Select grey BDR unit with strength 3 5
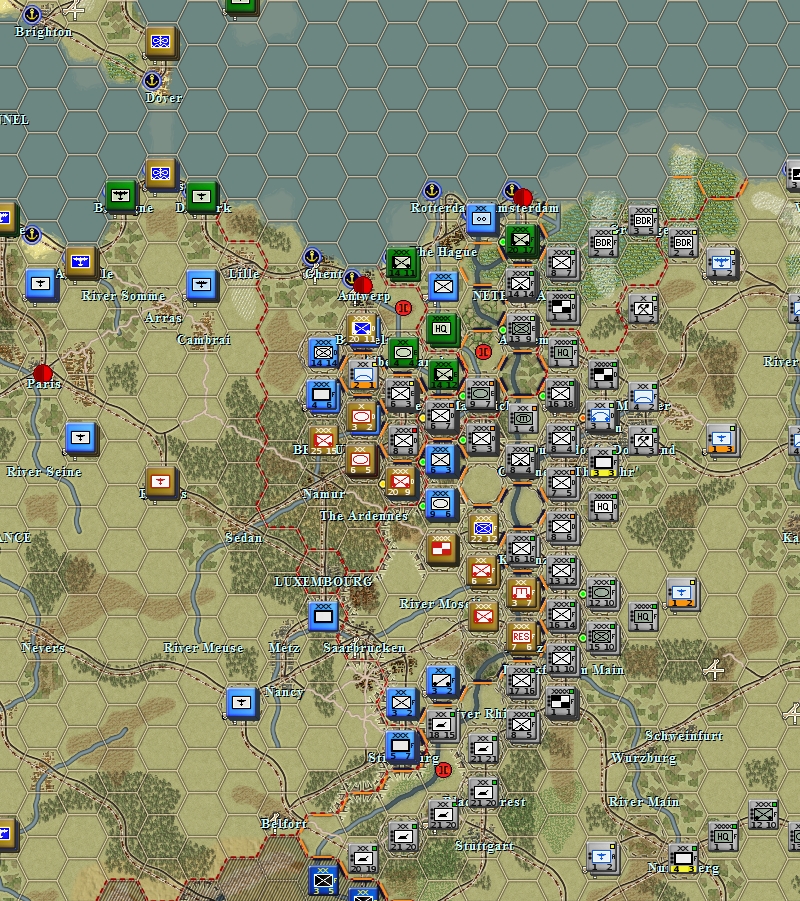Screen dimensions: 800x901 click(x=643, y=221)
